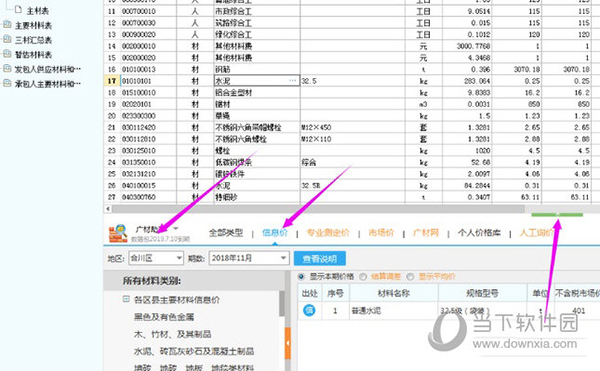Select the 发包人供应材料 report icon
This screenshot has height=371, width=600.
[x=7, y=69]
